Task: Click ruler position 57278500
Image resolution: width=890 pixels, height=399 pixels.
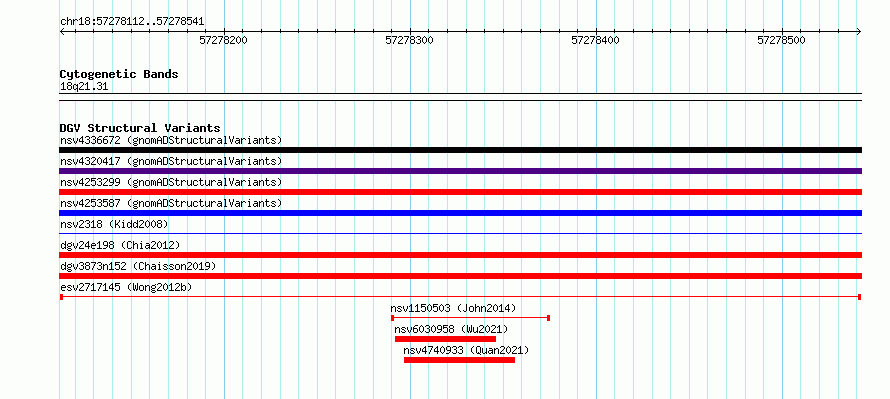Action: (x=782, y=40)
